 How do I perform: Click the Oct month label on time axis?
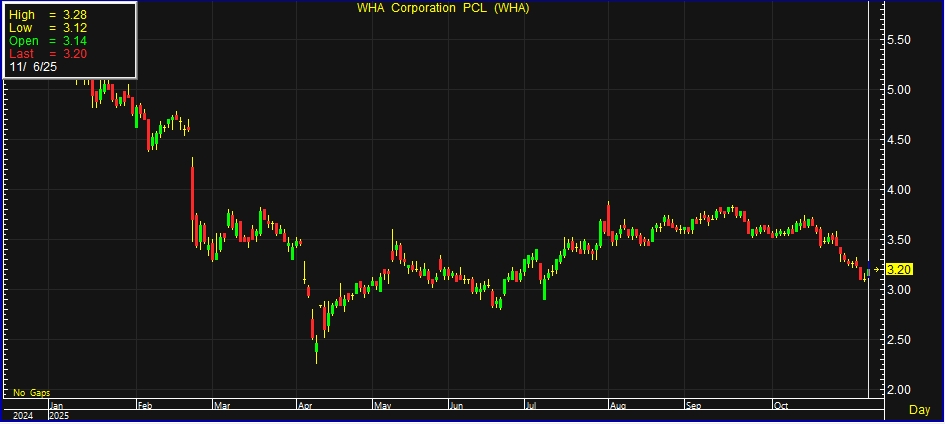780,405
